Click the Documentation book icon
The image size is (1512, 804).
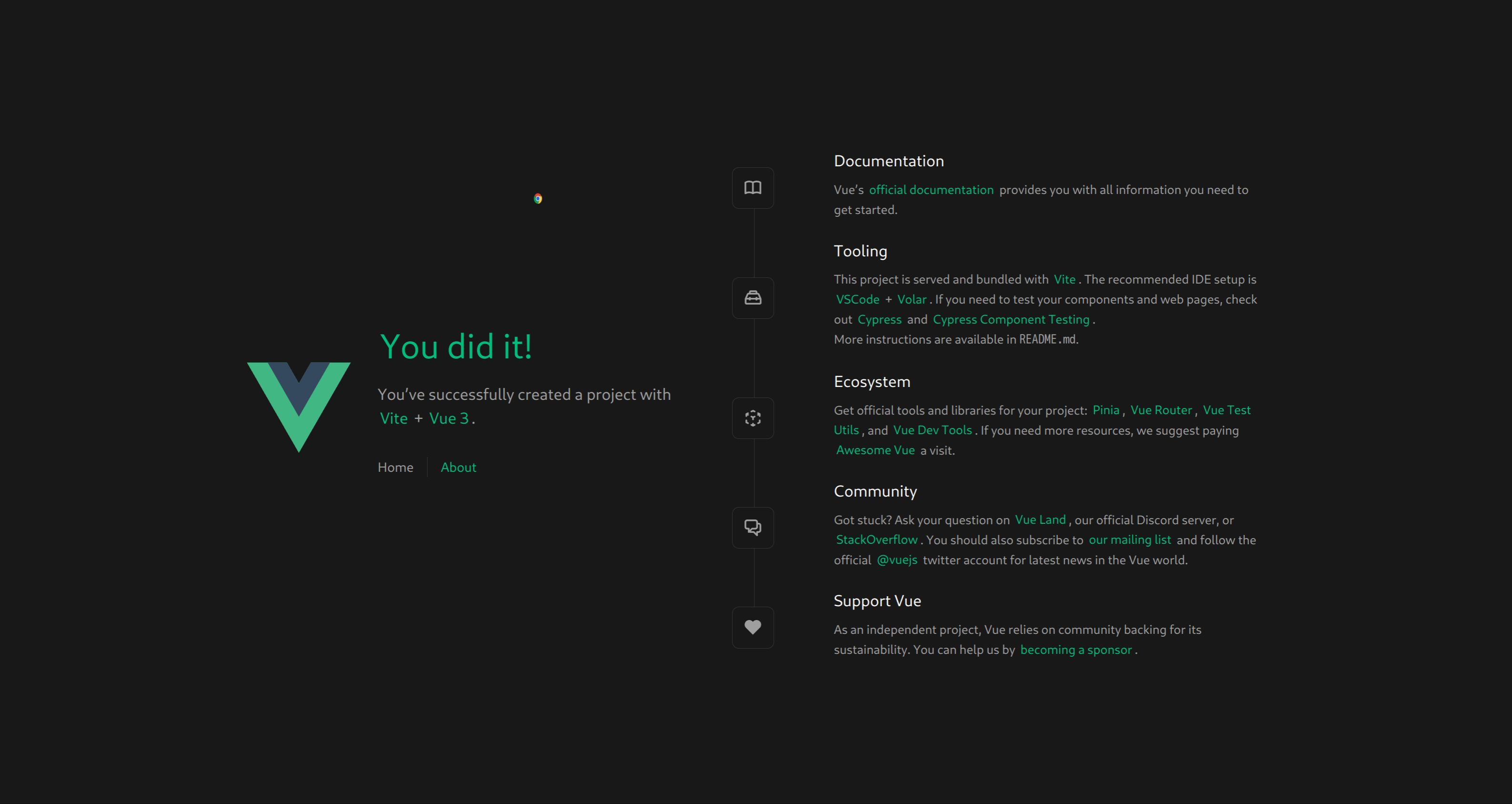tap(752, 188)
